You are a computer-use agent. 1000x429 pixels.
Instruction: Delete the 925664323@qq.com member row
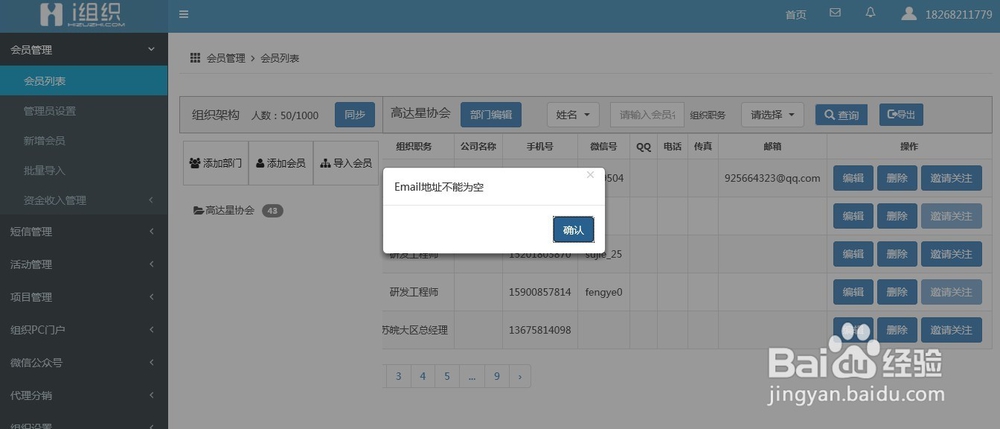(x=897, y=178)
